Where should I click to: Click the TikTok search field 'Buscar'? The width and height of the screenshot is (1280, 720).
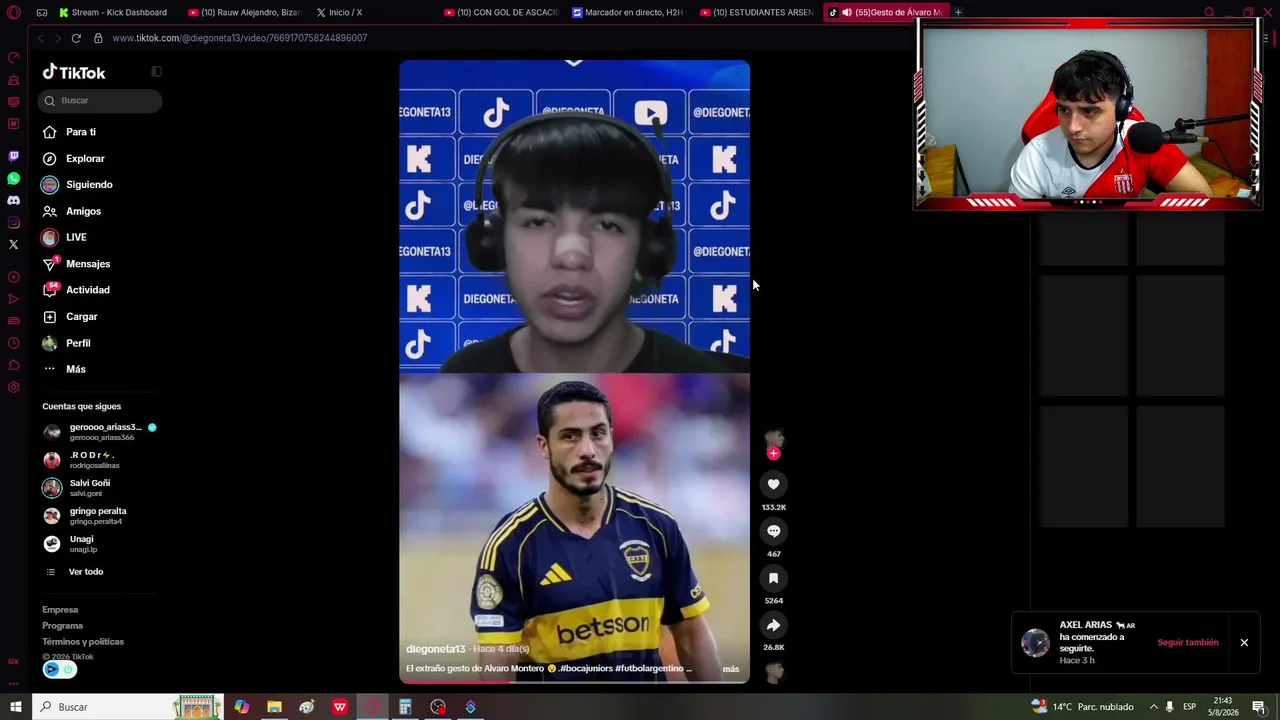tap(100, 100)
